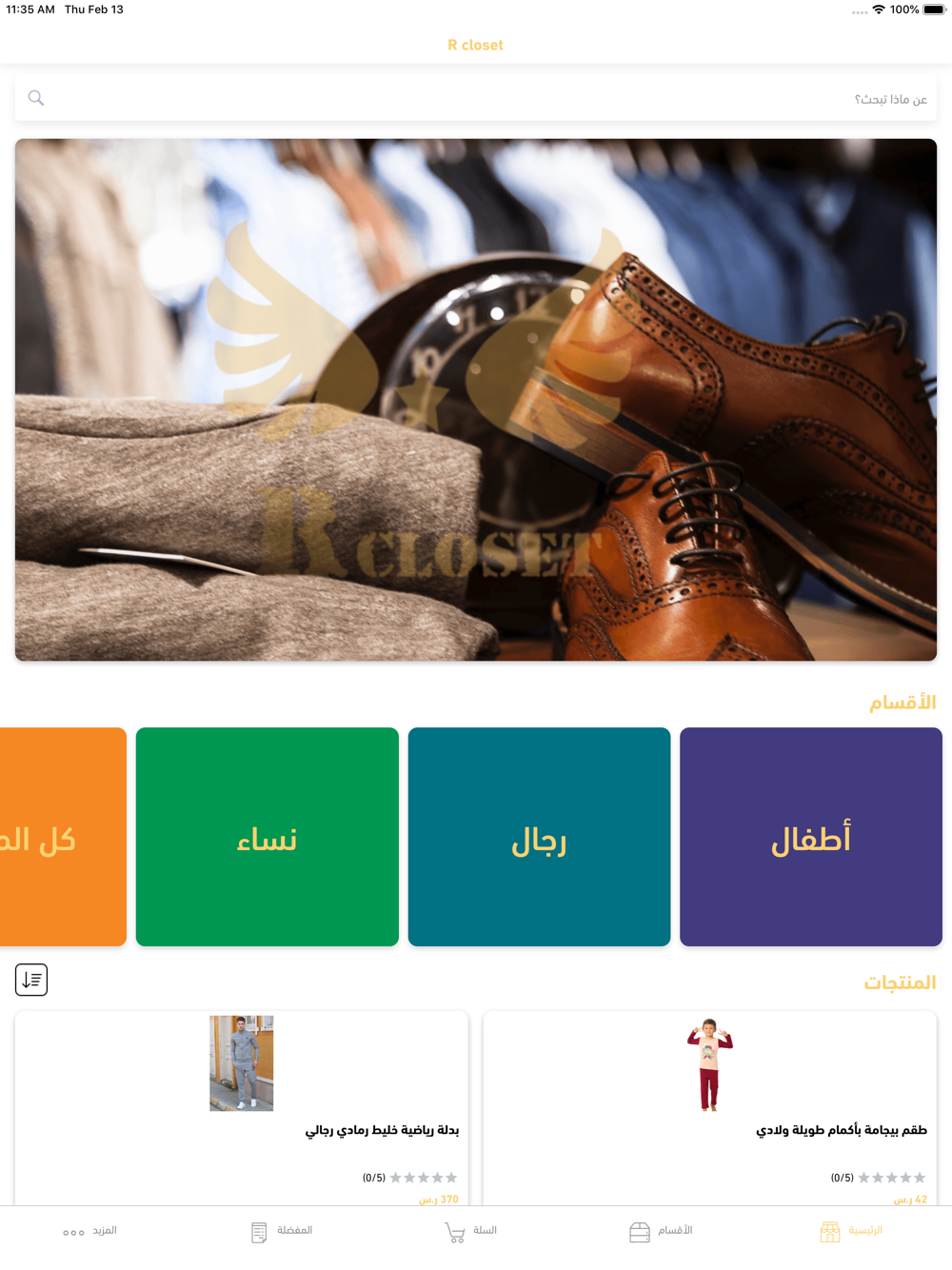Check the Wi-Fi status icon
Image resolution: width=952 pixels, height=1270 pixels.
[x=879, y=10]
